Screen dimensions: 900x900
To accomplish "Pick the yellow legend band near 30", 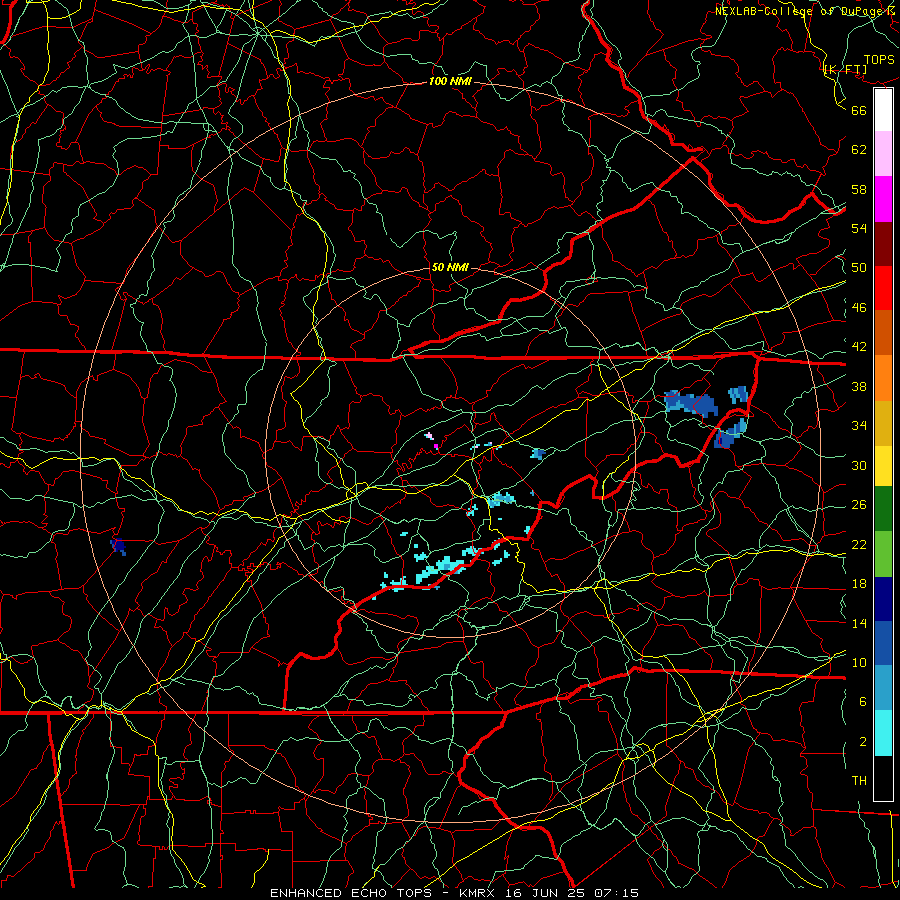I will pyautogui.click(x=883, y=465).
